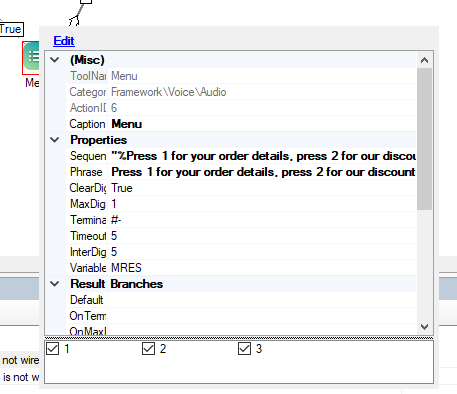Viewport: 457px width, 394px height.
Task: Click the InterDigit value 5
Action: (x=262, y=252)
